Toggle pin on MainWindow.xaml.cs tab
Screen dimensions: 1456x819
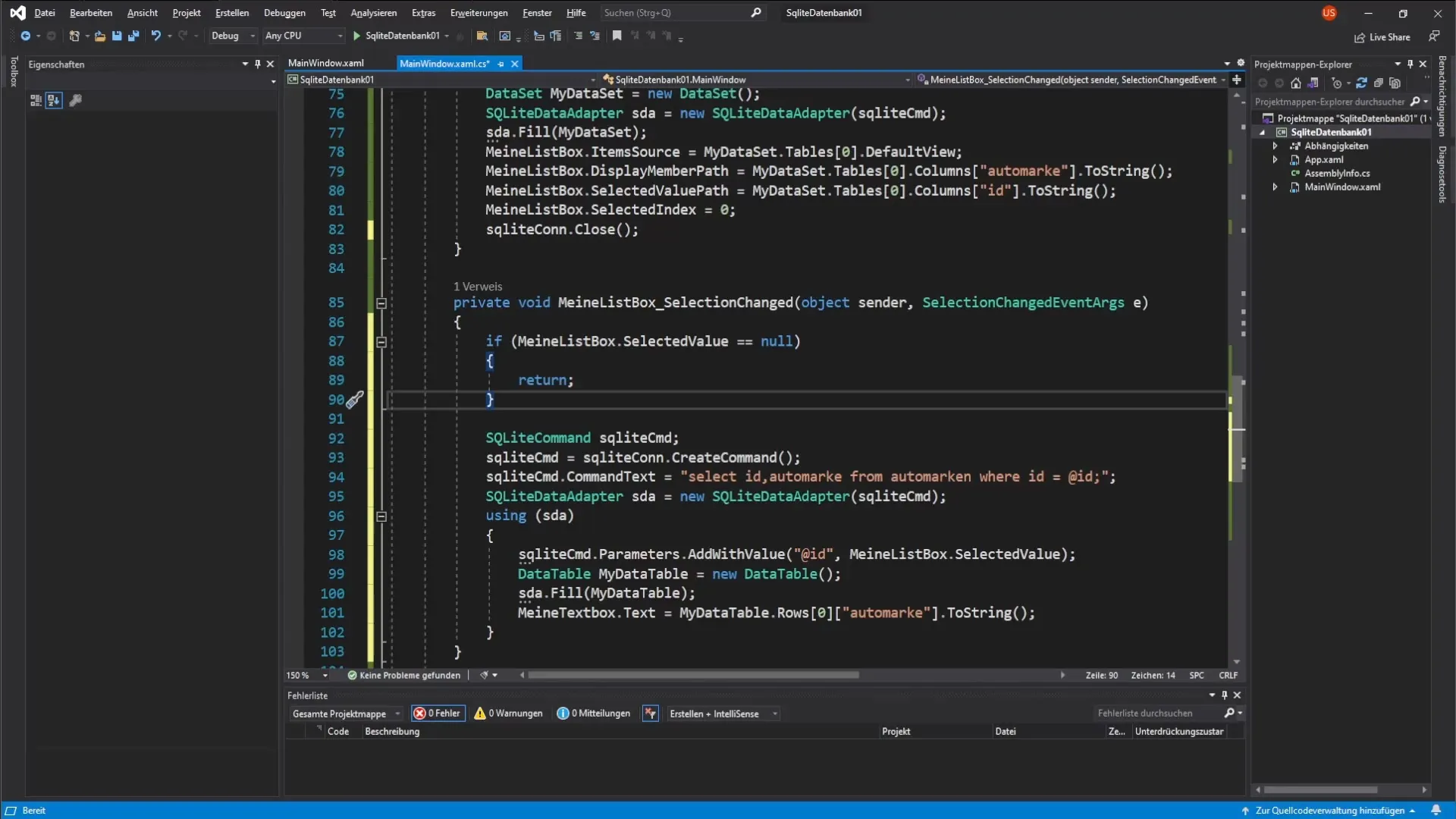pyautogui.click(x=500, y=64)
